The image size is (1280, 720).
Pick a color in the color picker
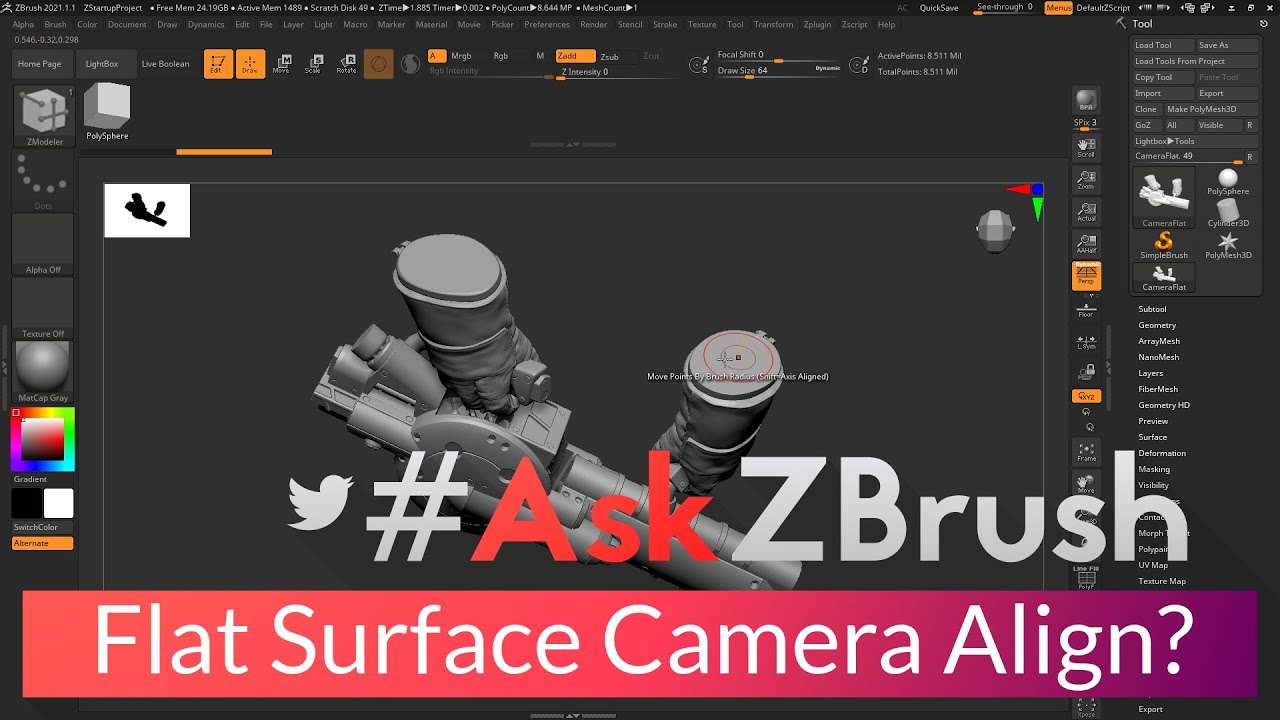[43, 439]
